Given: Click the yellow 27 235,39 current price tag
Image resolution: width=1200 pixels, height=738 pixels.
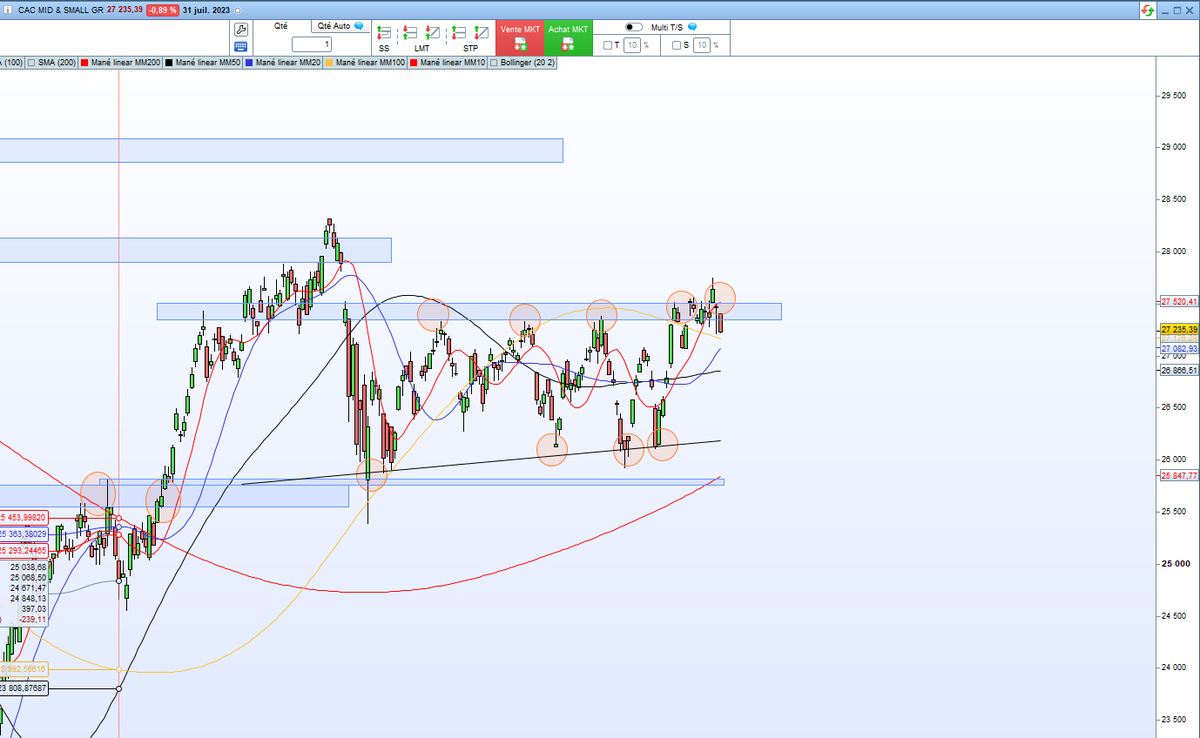Looking at the screenshot, I should point(1179,329).
